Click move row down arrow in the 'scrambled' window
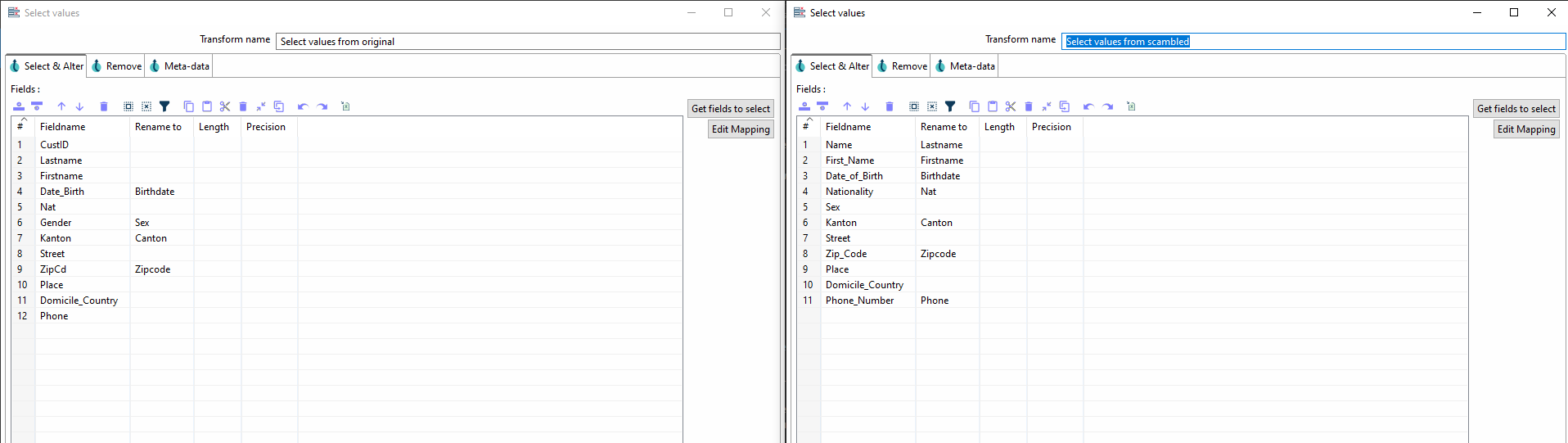This screenshot has width=1568, height=443. coord(865,106)
